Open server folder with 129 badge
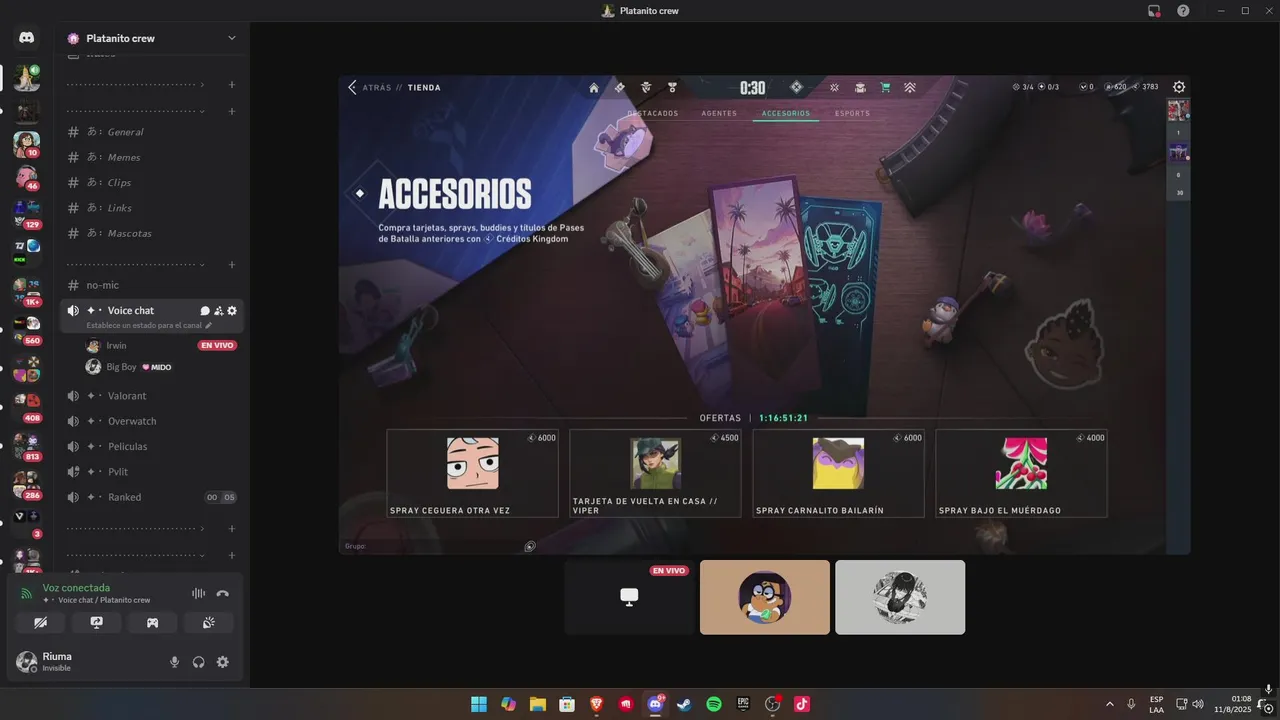This screenshot has height=720, width=1280. [x=27, y=213]
